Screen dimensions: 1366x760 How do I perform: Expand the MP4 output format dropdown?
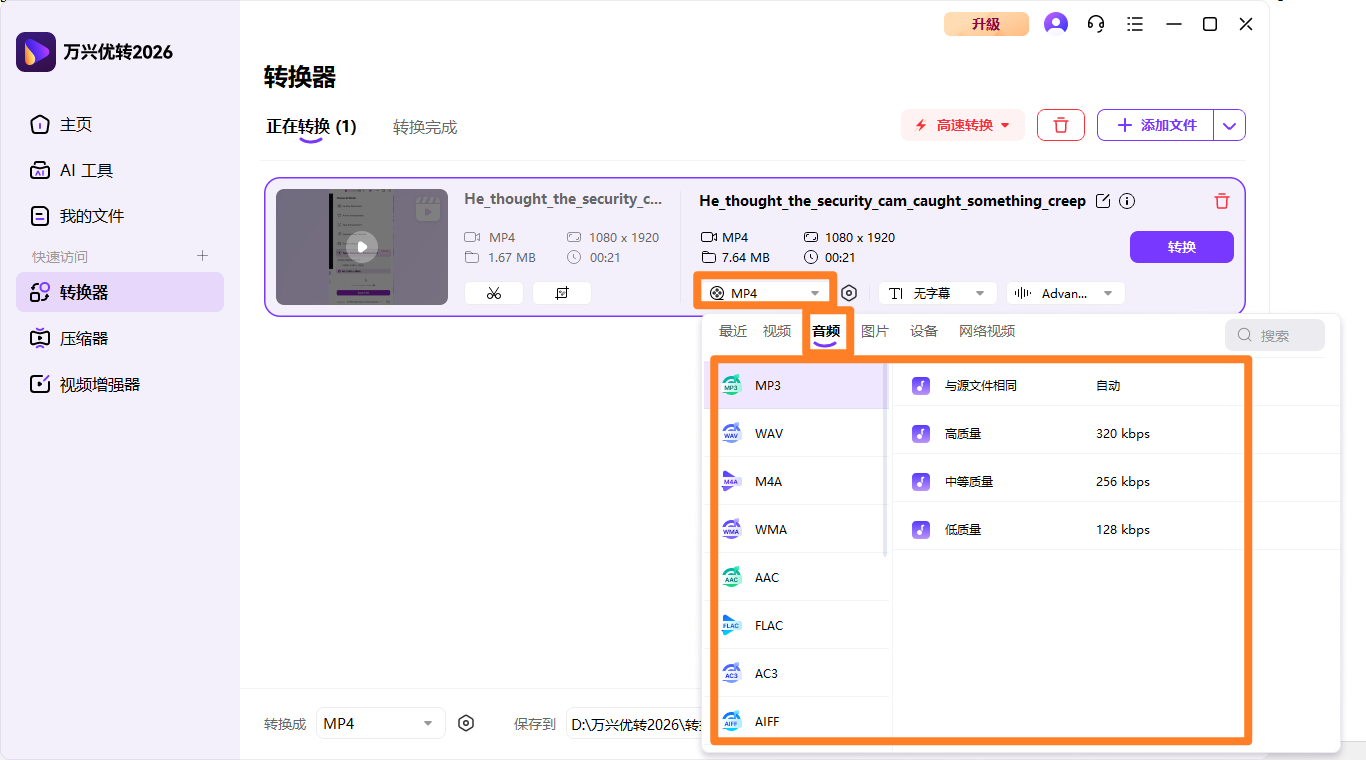766,293
